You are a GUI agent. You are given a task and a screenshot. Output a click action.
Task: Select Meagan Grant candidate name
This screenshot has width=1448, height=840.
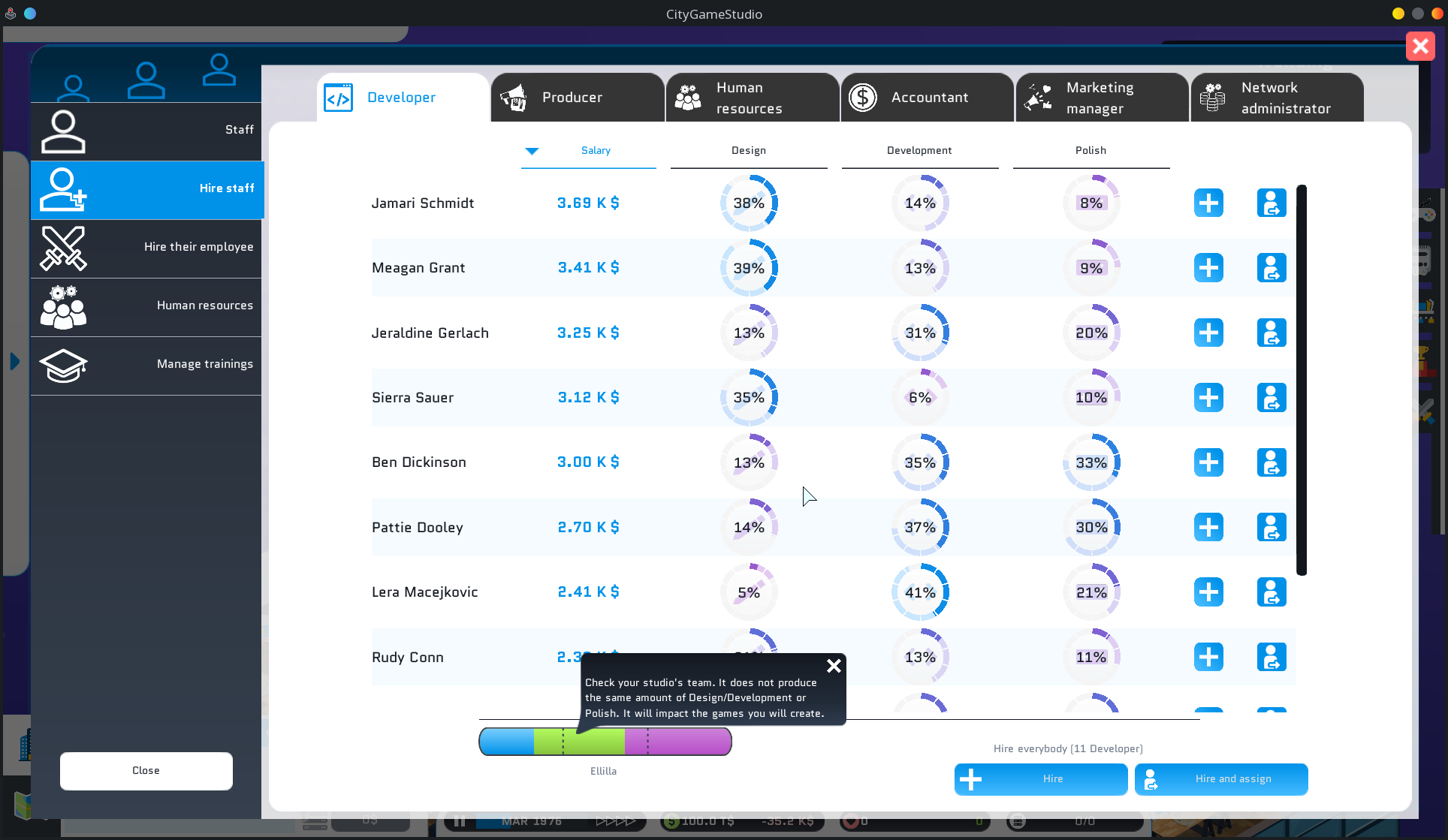pos(418,268)
